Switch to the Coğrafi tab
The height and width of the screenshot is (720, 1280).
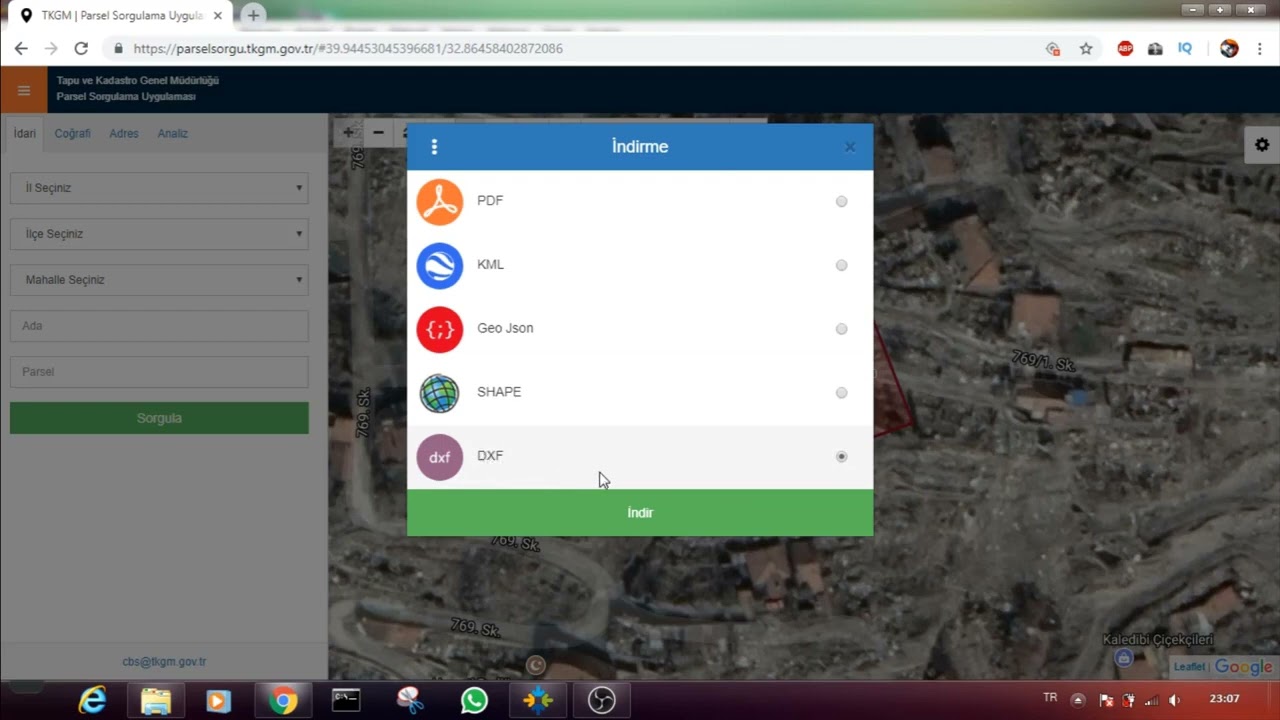72,133
